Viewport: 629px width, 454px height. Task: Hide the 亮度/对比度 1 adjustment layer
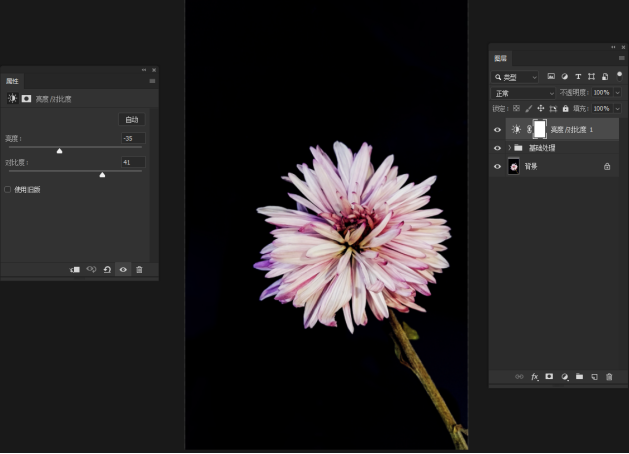tap(497, 130)
